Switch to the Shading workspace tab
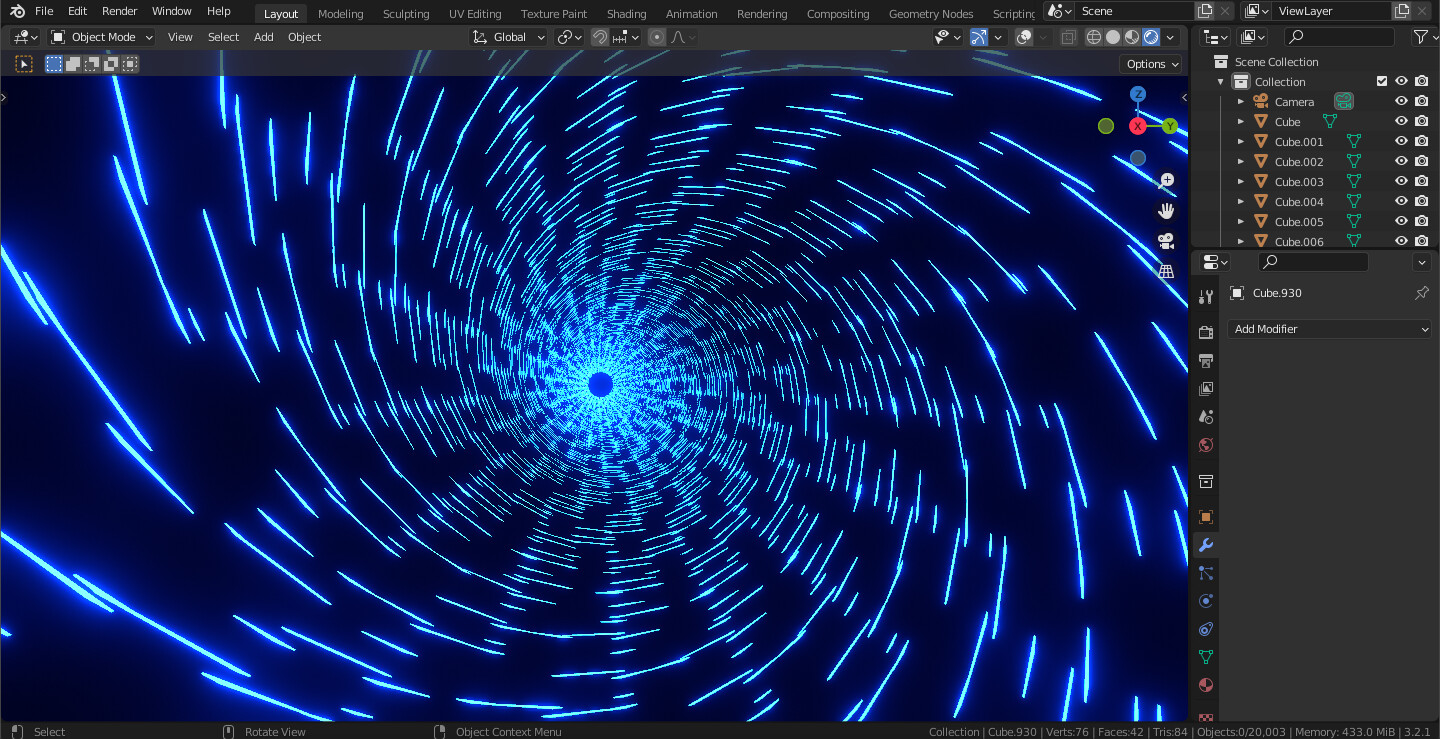Viewport: 1440px width, 739px height. click(626, 13)
